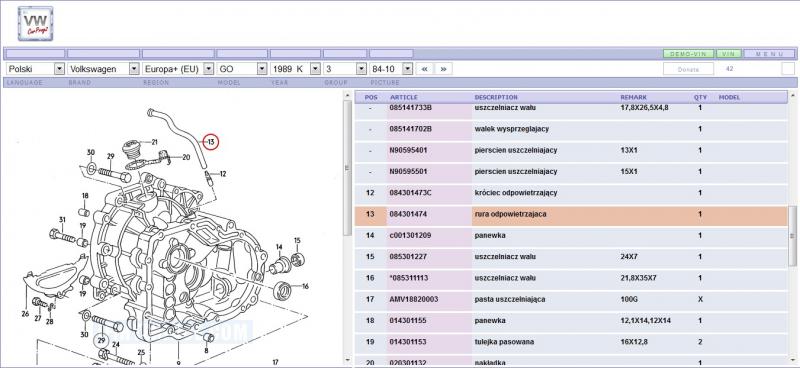Select article number N90595501
This screenshot has height=368, width=800.
coord(408,172)
